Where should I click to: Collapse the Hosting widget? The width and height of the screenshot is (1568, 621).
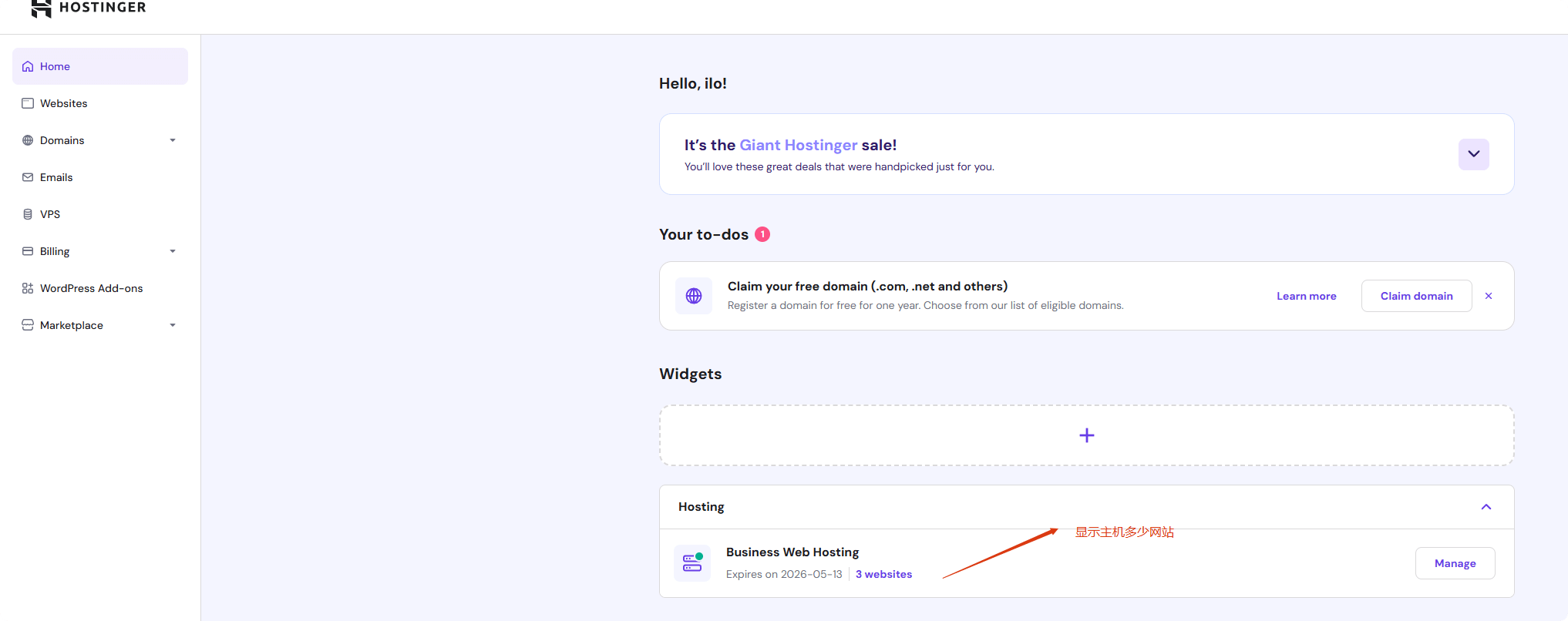(1486, 507)
